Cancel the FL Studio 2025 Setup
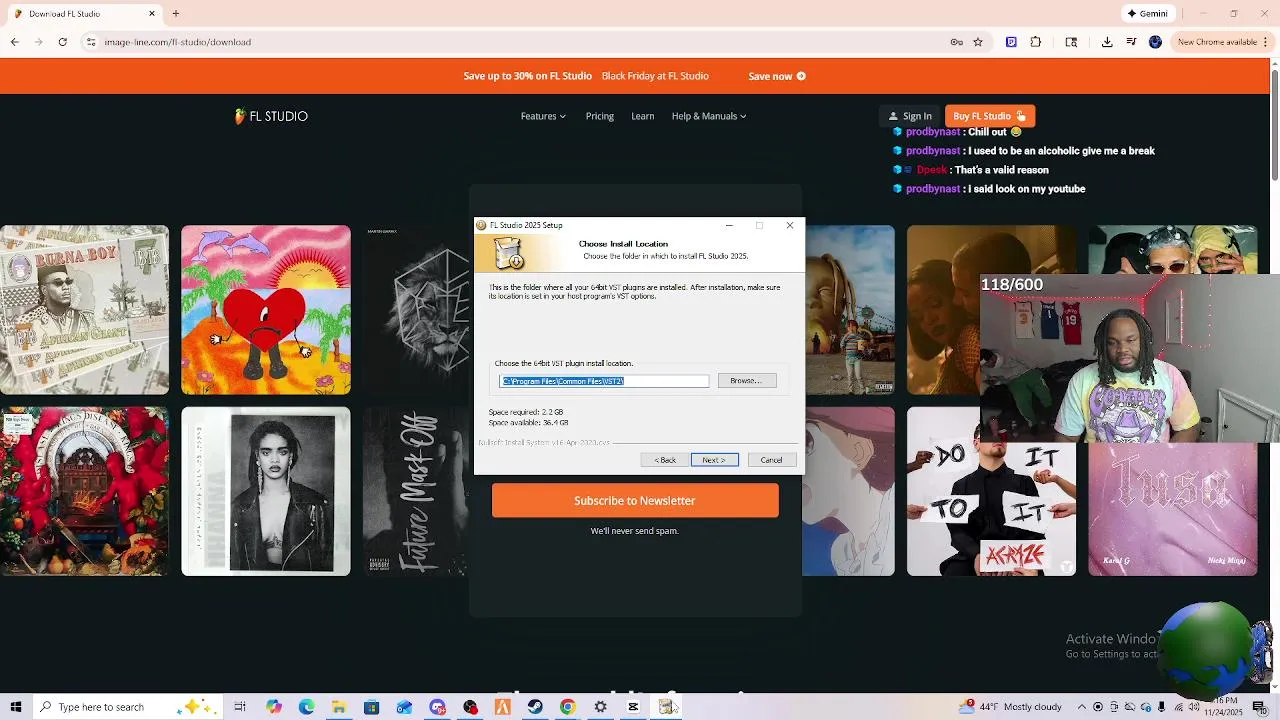 click(771, 460)
